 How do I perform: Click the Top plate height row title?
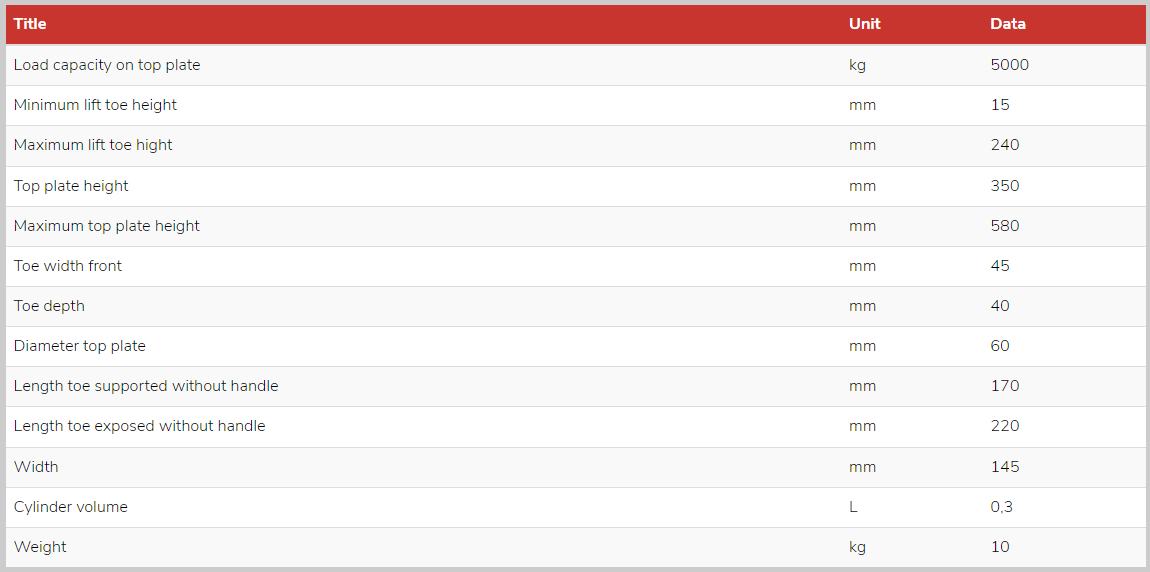point(71,186)
